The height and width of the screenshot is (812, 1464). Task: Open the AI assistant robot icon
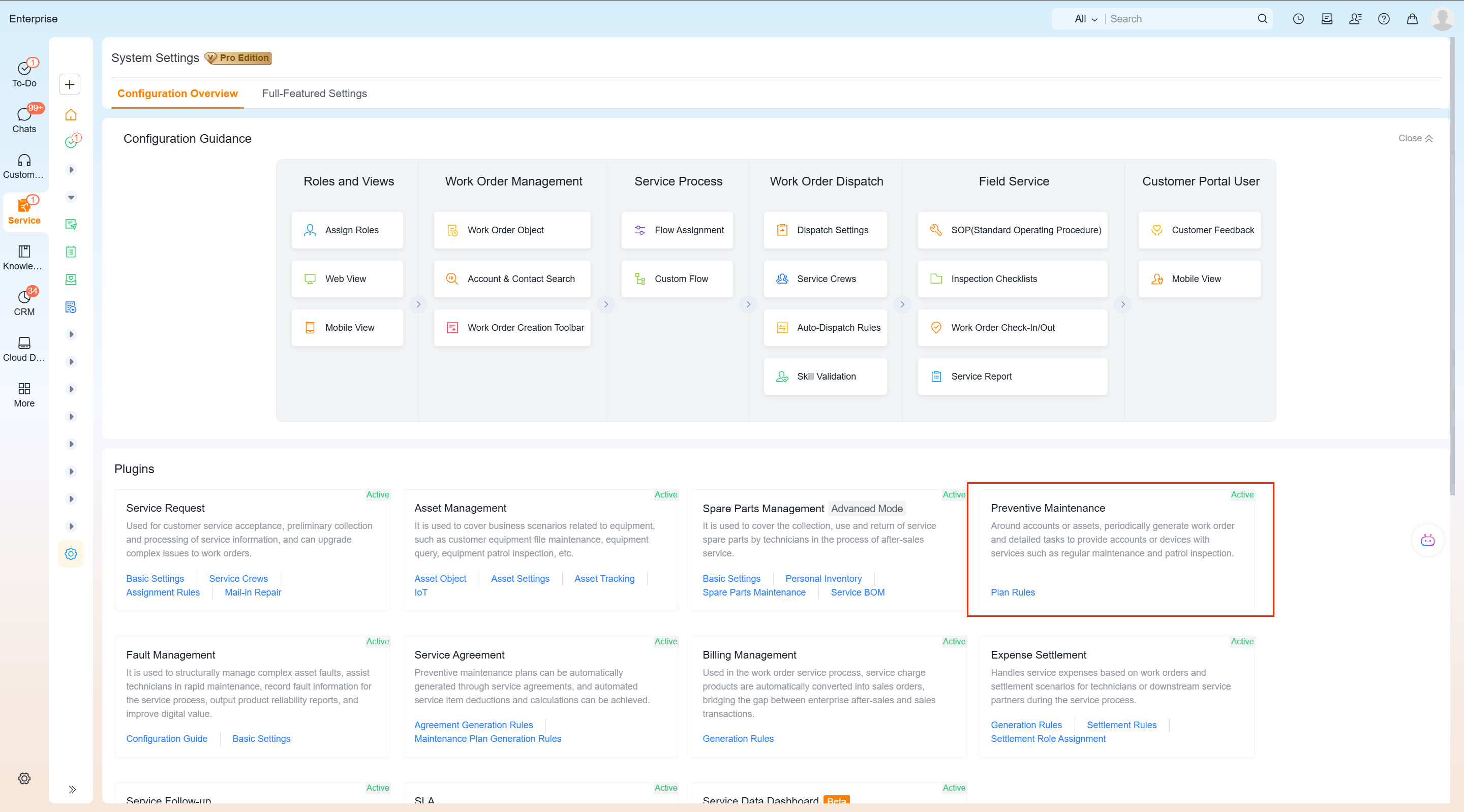1427,540
